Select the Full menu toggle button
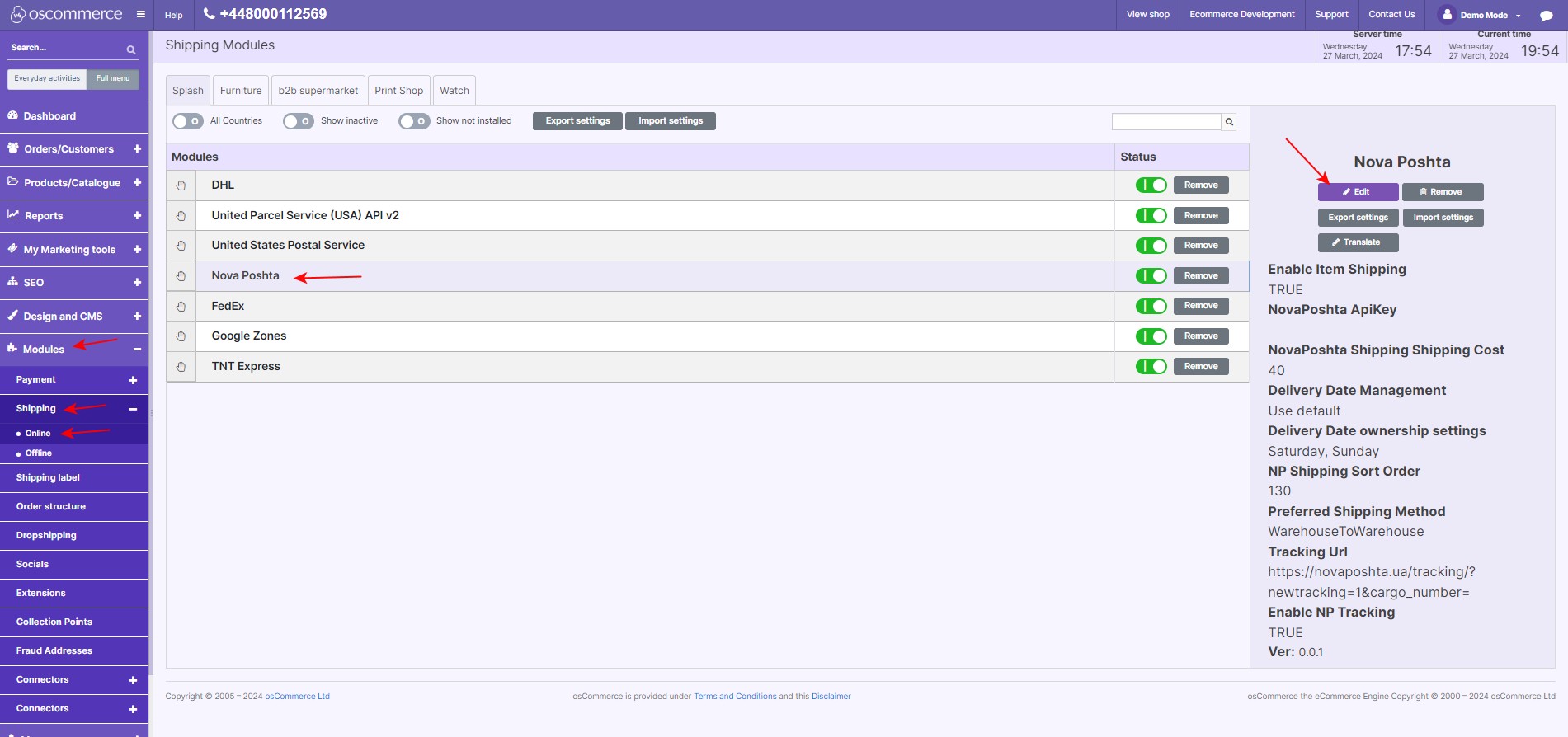The width and height of the screenshot is (1568, 737). (x=113, y=79)
